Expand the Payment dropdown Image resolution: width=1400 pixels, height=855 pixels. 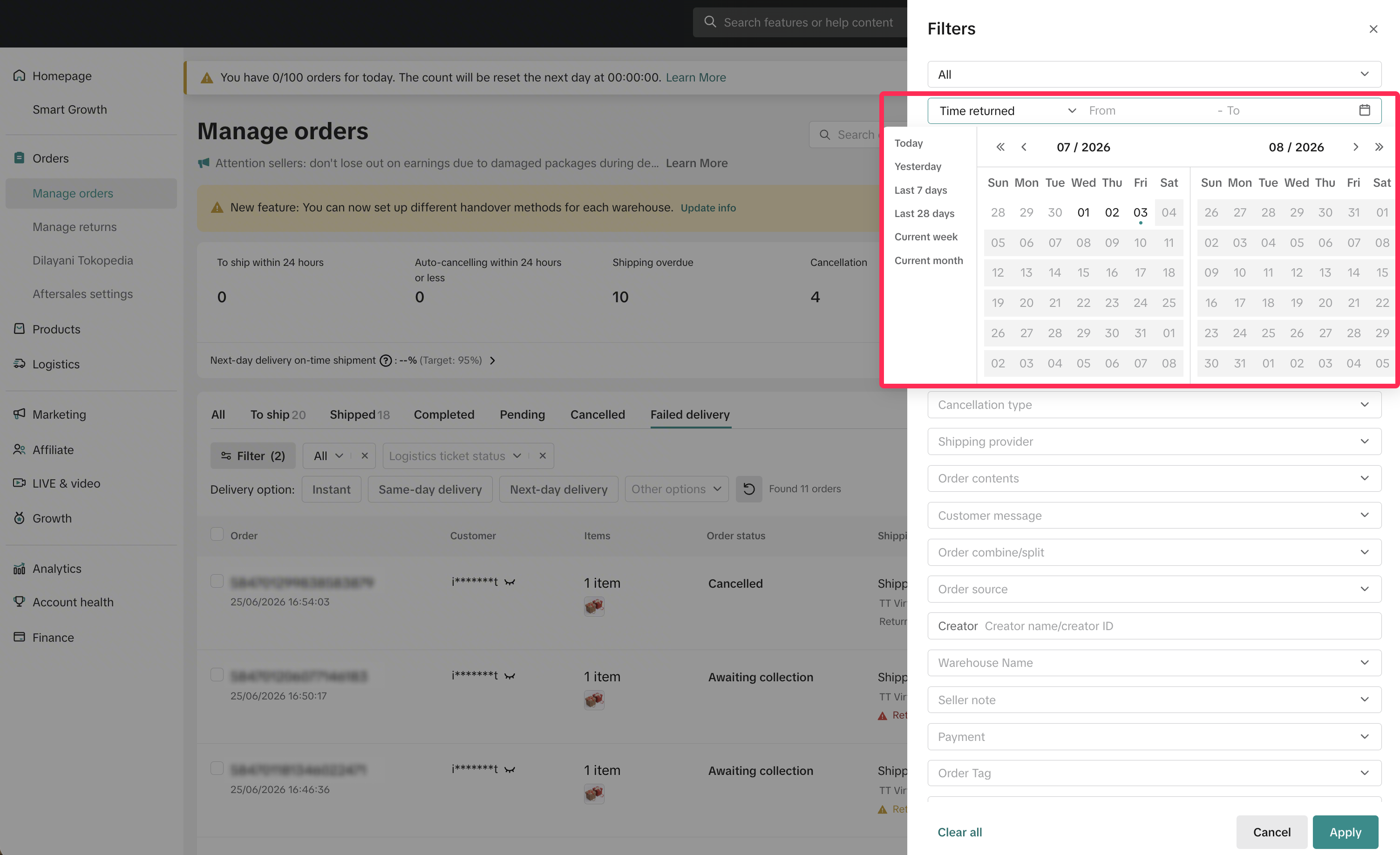pos(1154,736)
